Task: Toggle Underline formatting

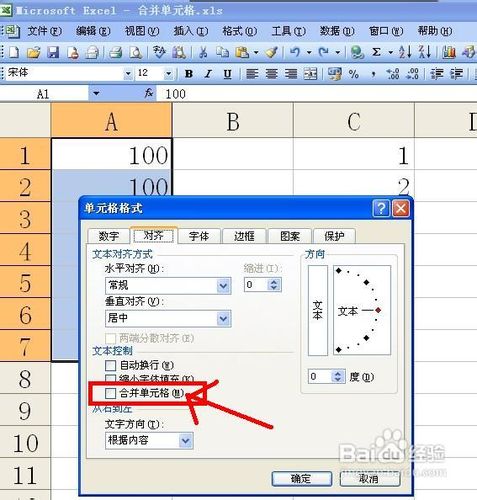Action: point(228,74)
